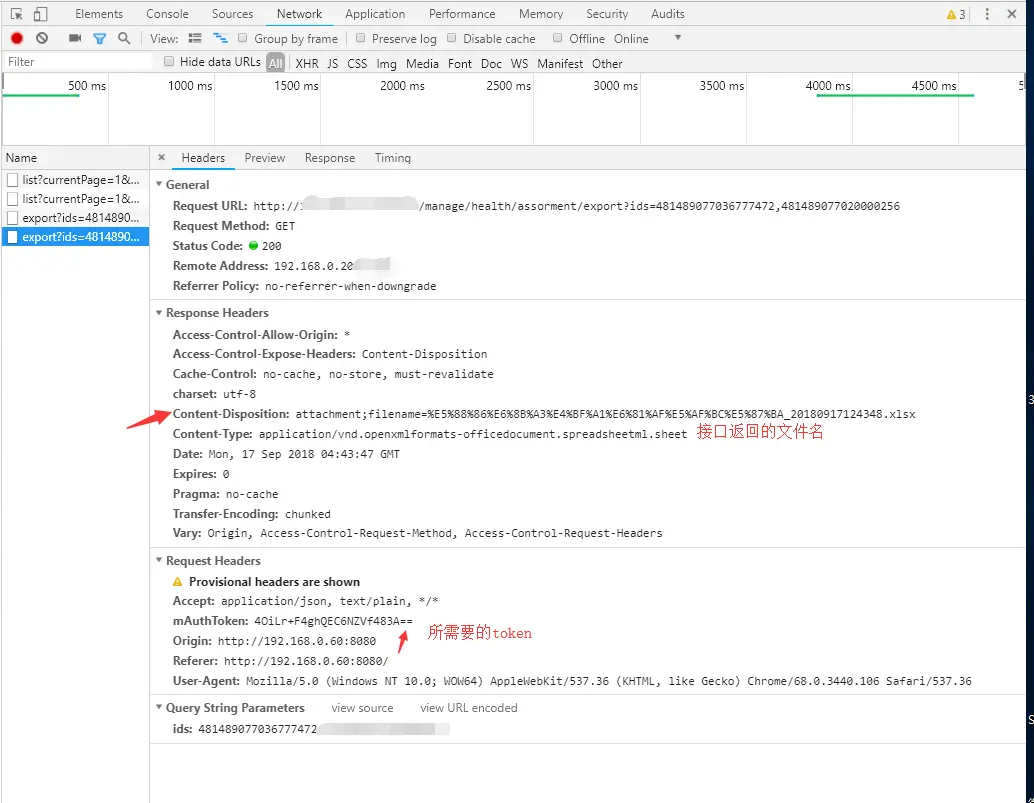
Task: Open the DevTools three-dot customize menu
Action: [986, 13]
